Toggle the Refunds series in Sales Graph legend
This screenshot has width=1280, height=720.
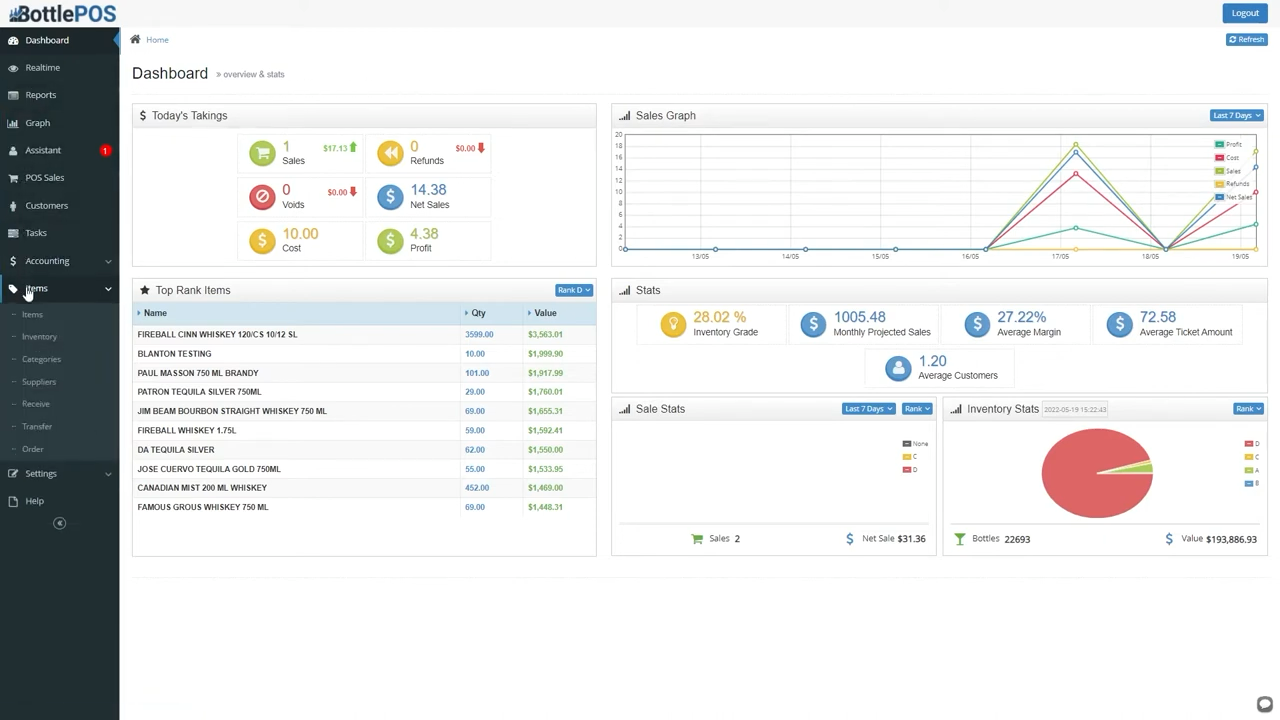pos(1232,184)
